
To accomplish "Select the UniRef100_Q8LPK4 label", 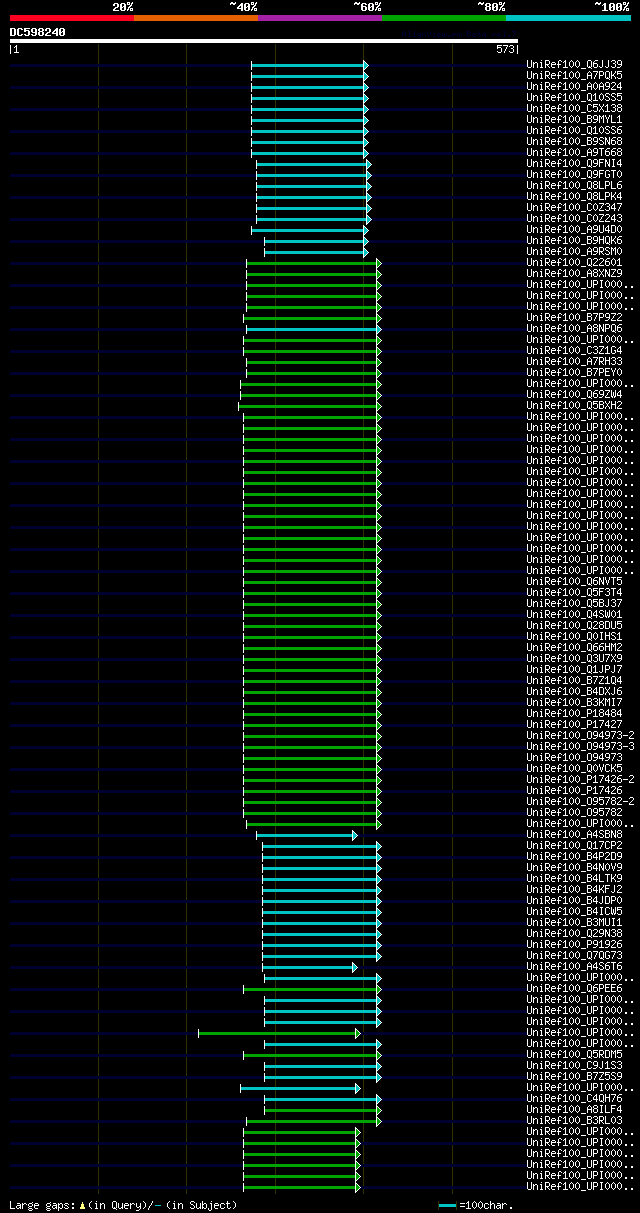I will click(574, 196).
